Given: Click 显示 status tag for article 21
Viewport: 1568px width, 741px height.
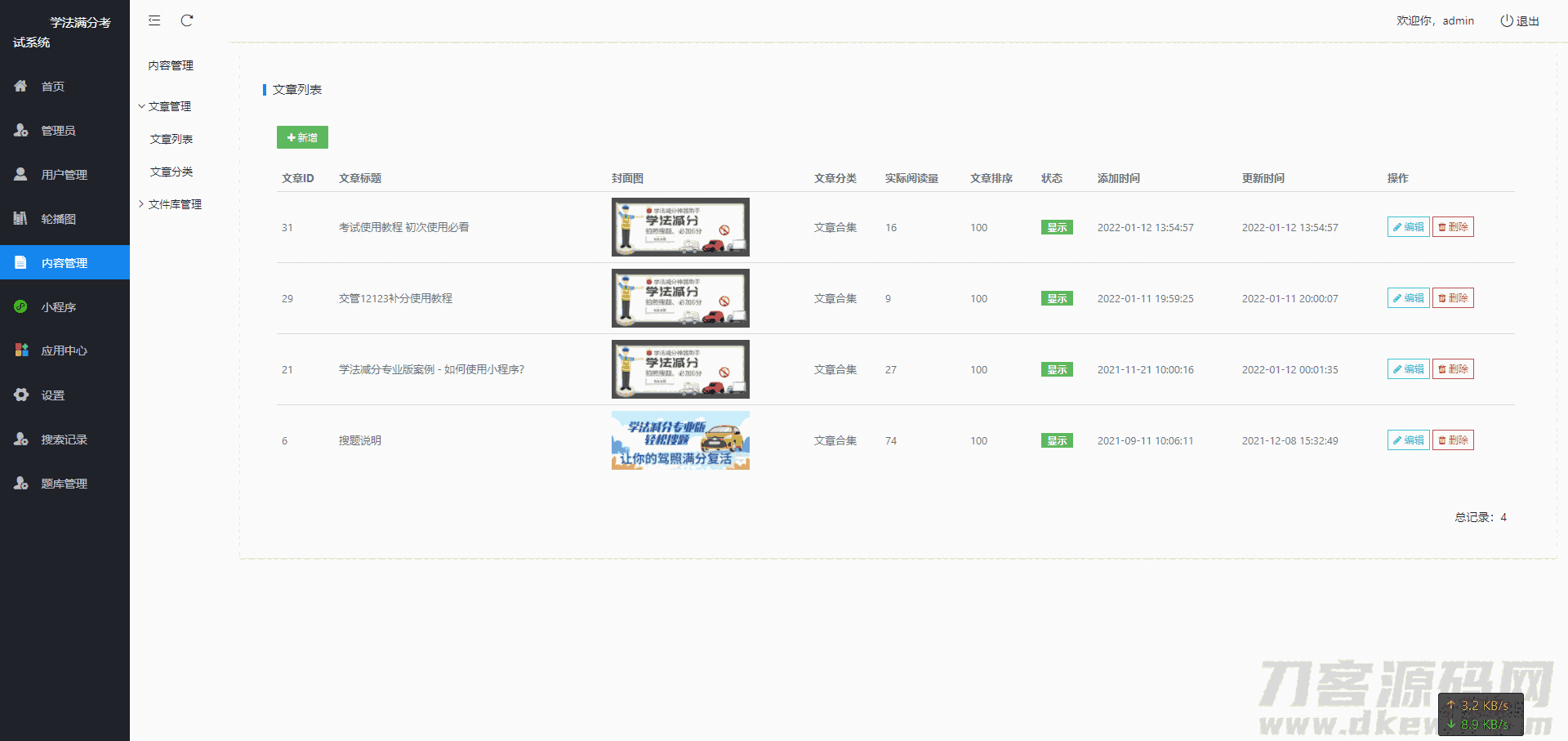Looking at the screenshot, I should coord(1057,369).
